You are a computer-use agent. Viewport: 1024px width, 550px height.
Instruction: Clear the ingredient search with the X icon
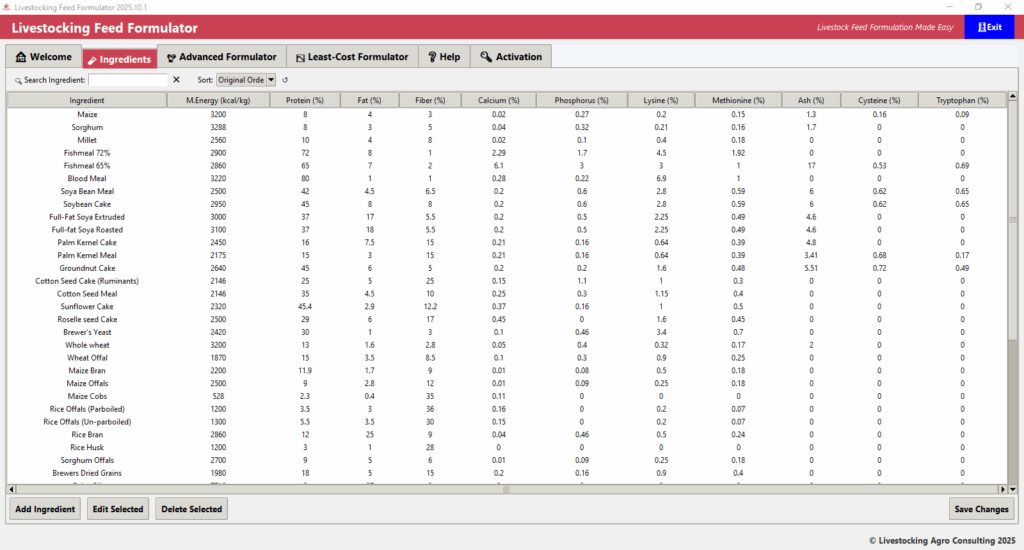coord(176,79)
